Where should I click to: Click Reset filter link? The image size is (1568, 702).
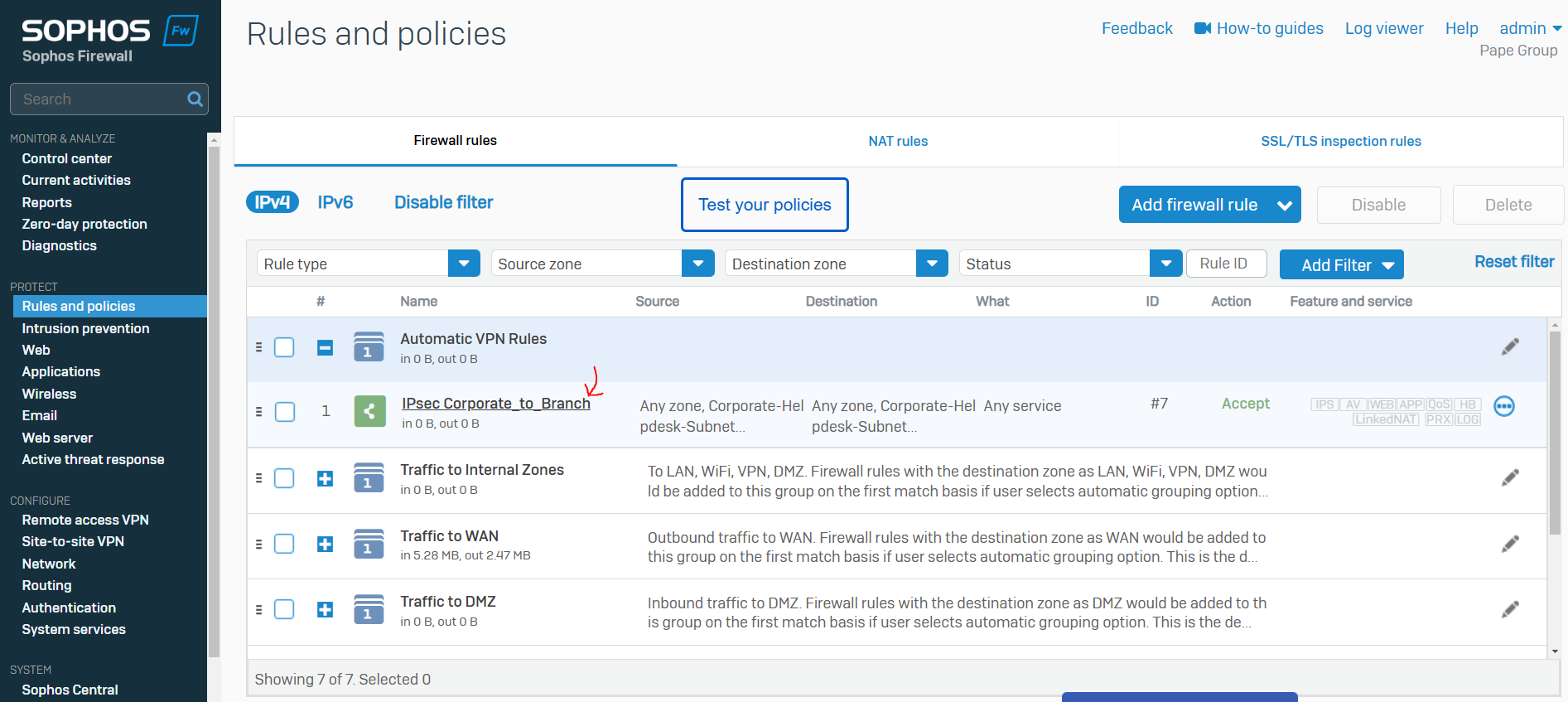pyautogui.click(x=1514, y=262)
